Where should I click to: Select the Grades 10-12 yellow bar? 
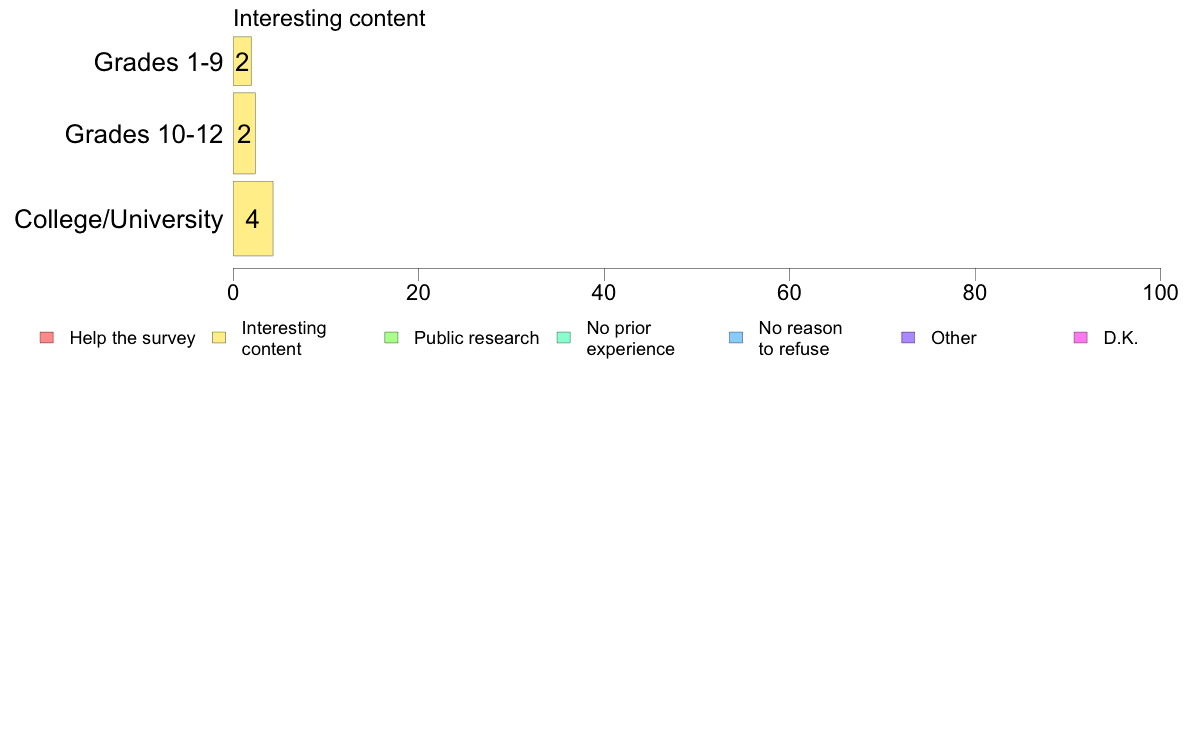tap(244, 133)
